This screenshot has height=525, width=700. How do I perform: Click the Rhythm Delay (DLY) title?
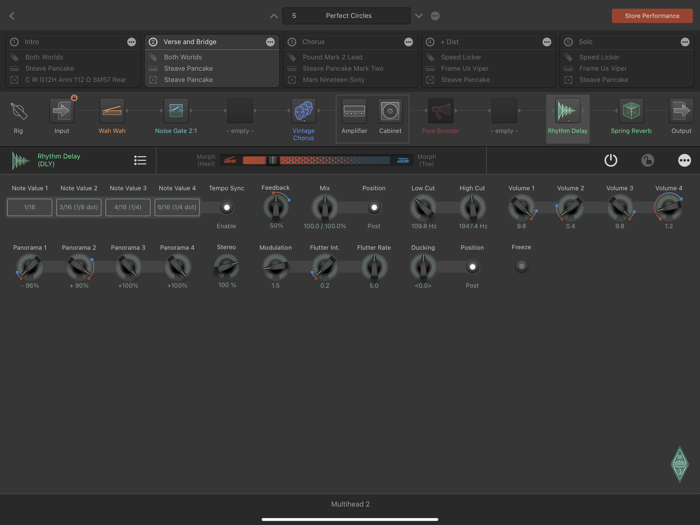click(x=58, y=160)
